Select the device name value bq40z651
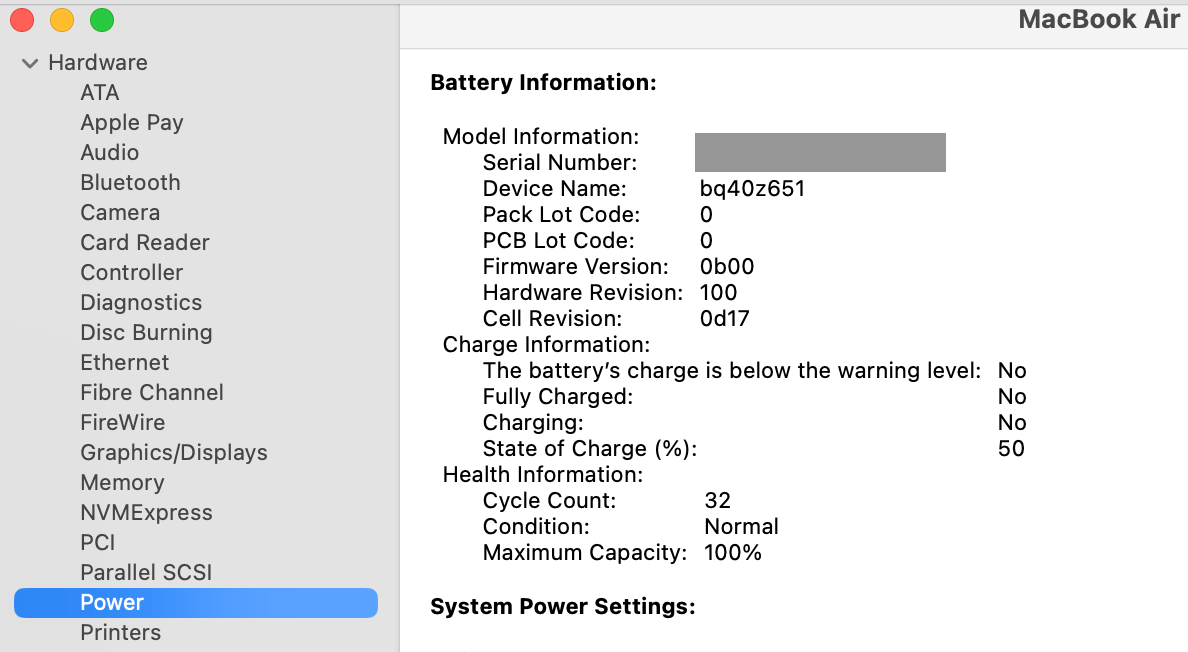 pyautogui.click(x=752, y=189)
